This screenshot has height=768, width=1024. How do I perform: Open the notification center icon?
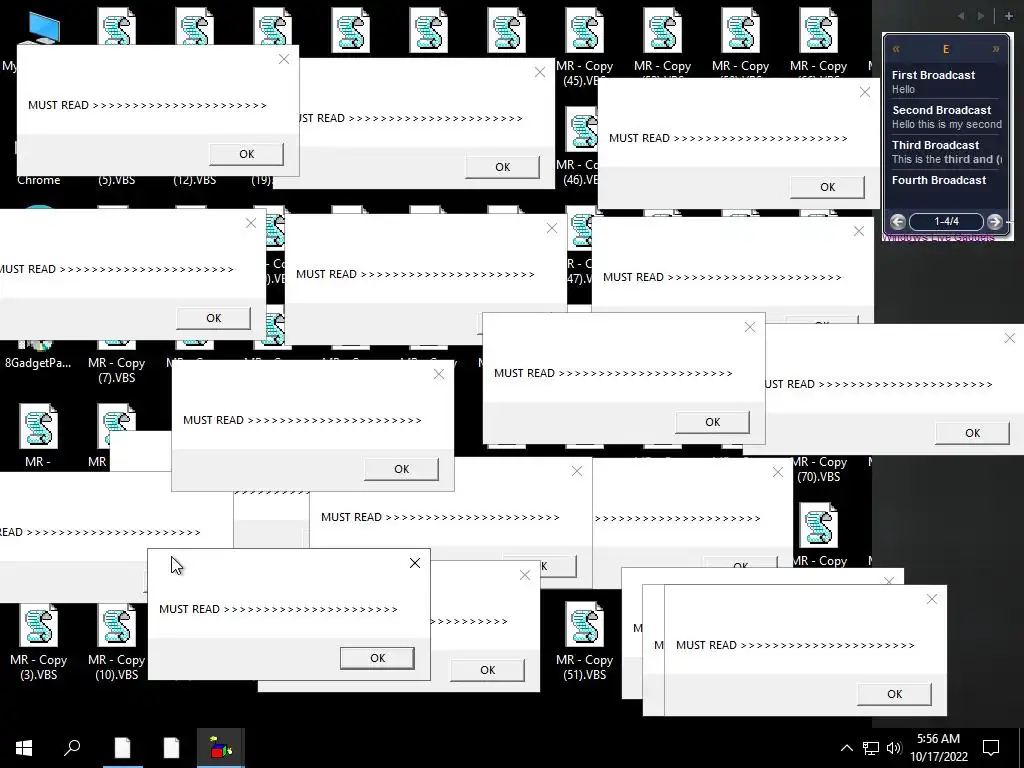(x=991, y=748)
